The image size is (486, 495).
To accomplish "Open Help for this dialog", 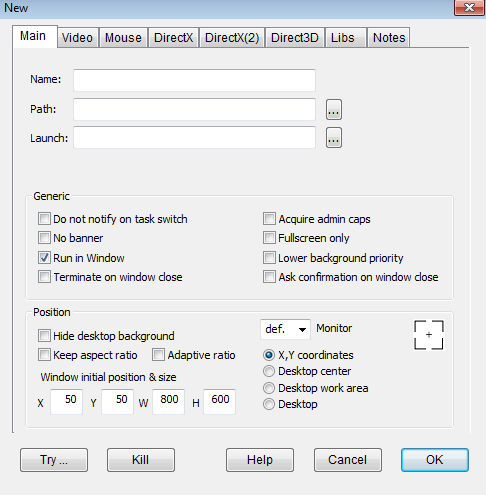I will click(260, 460).
